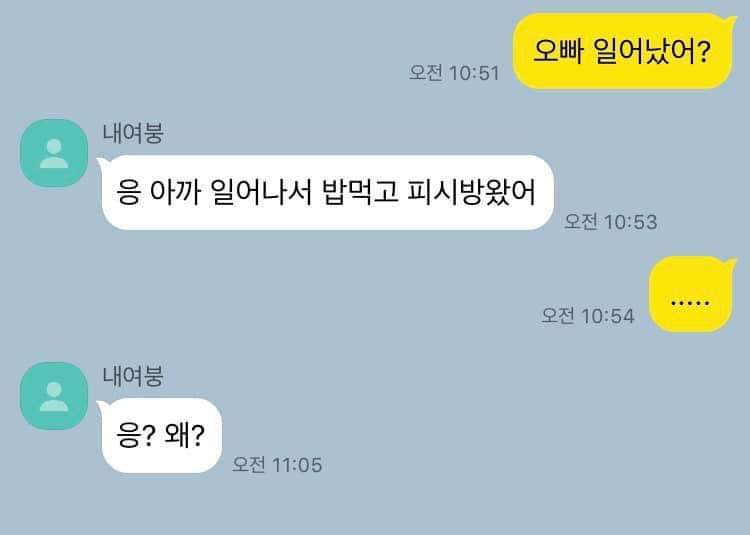Image resolution: width=750 pixels, height=535 pixels.
Task: Select the white "응? 왜?" message bubble
Action: click(160, 435)
